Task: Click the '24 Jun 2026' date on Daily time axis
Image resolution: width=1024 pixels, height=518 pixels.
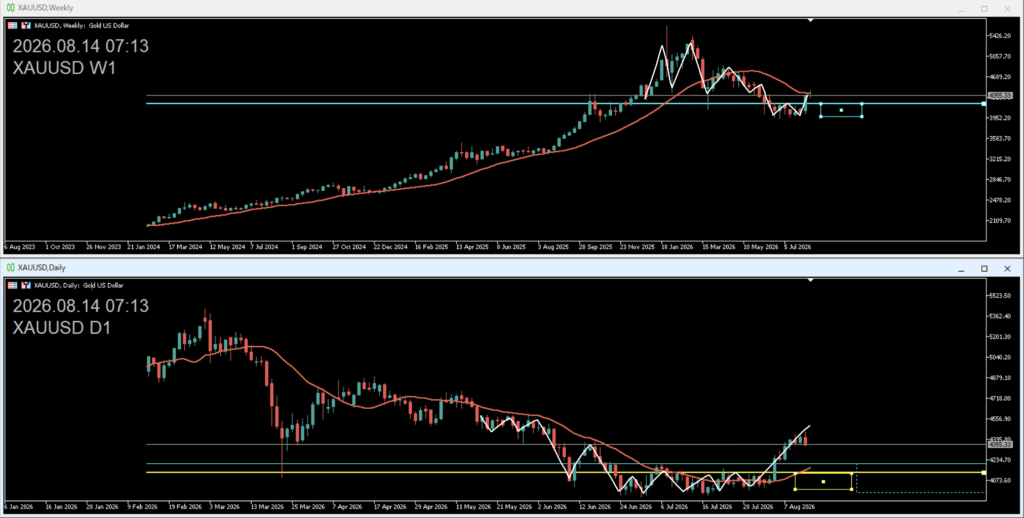Action: (636, 507)
